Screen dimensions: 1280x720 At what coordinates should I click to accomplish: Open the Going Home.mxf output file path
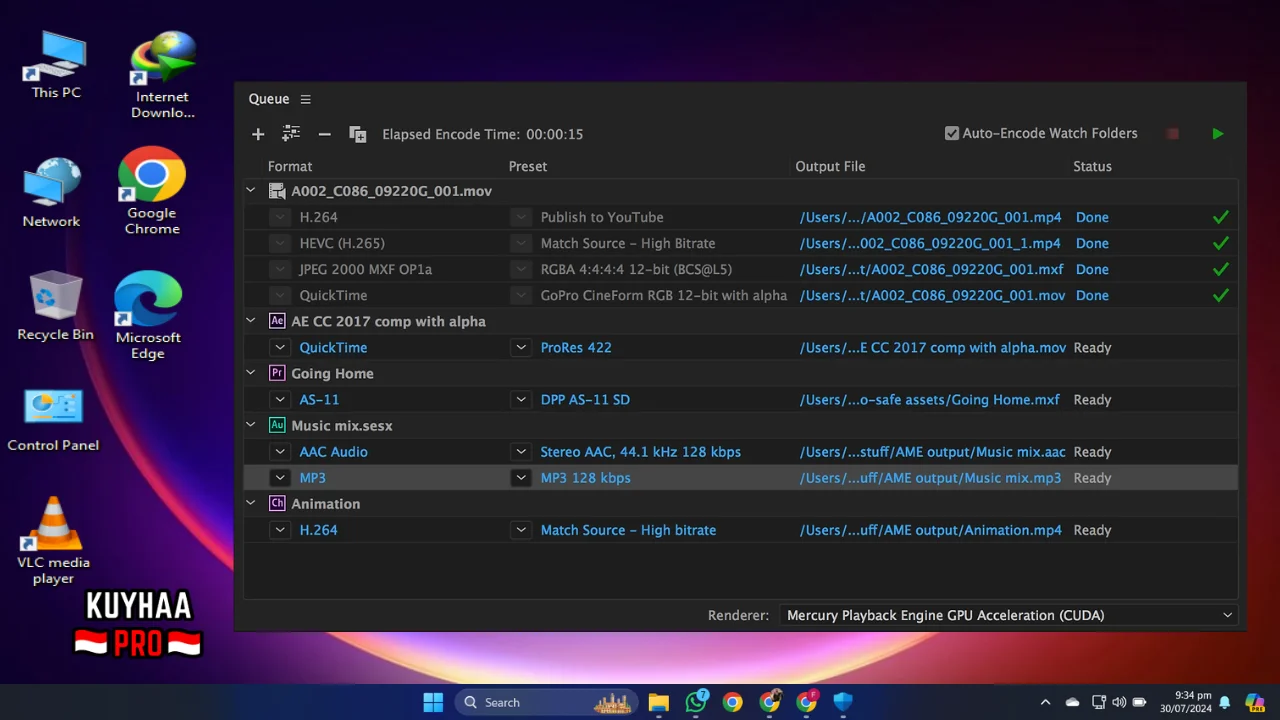(929, 399)
